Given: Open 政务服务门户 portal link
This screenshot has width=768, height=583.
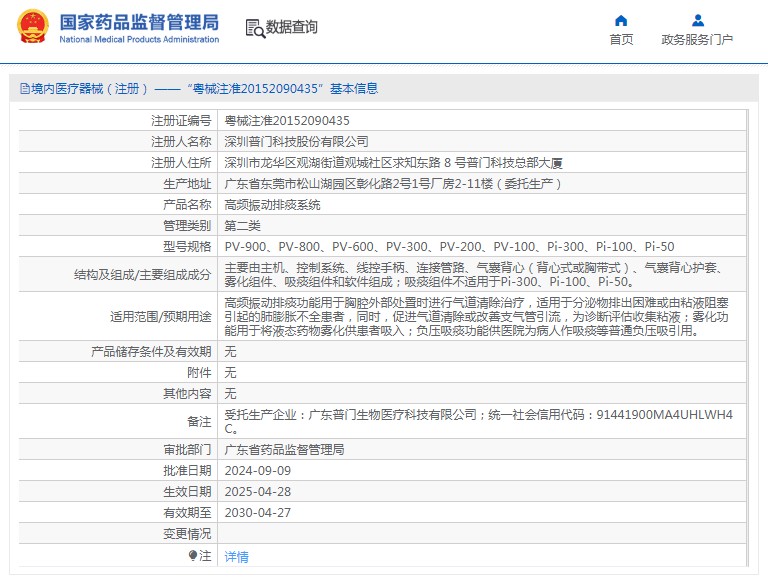Looking at the screenshot, I should pos(697,40).
